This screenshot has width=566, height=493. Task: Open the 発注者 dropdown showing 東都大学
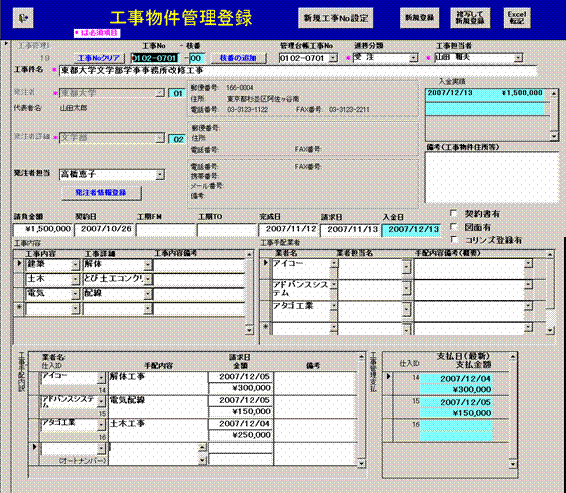pos(160,93)
